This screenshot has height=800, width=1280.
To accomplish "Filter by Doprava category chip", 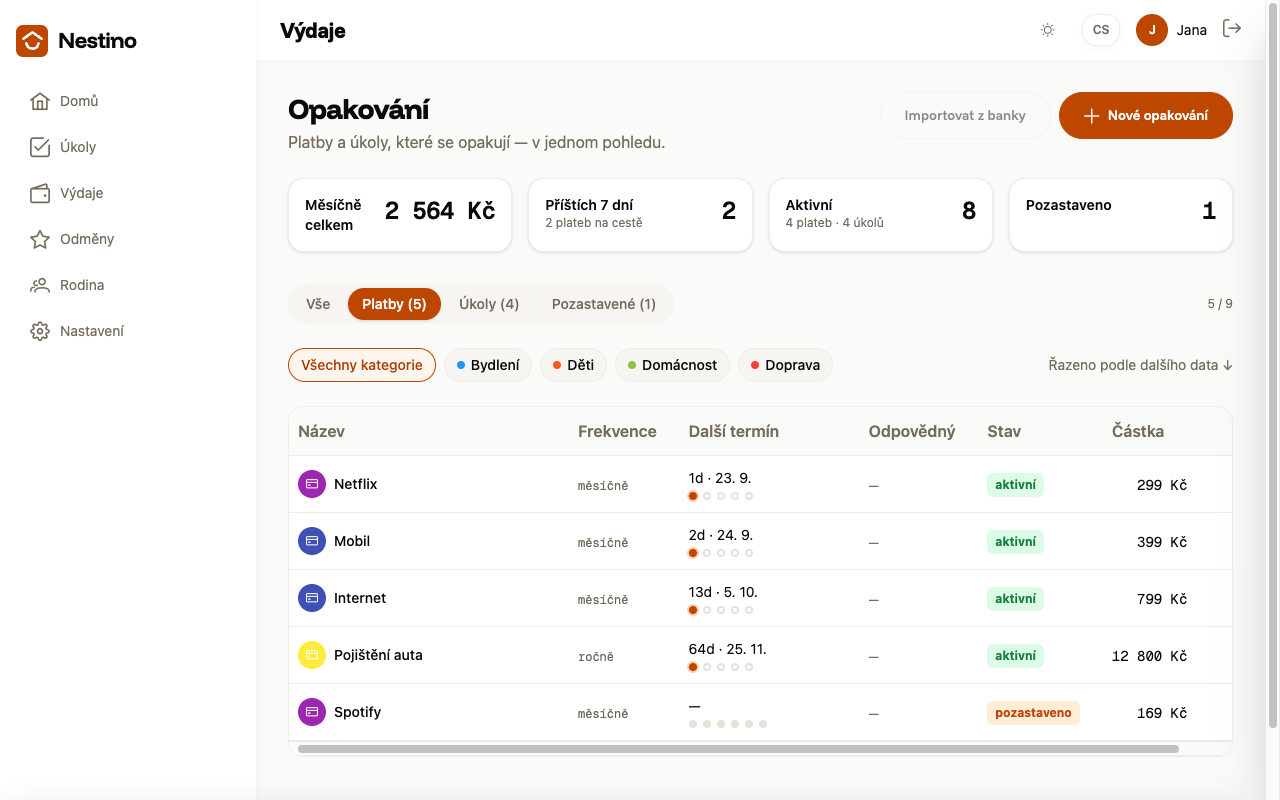I will [x=785, y=365].
